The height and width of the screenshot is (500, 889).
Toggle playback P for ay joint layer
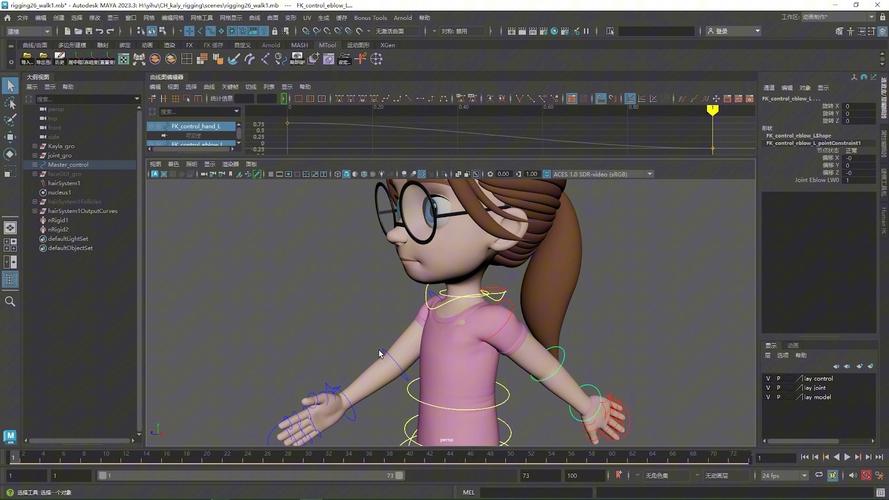pyautogui.click(x=779, y=388)
